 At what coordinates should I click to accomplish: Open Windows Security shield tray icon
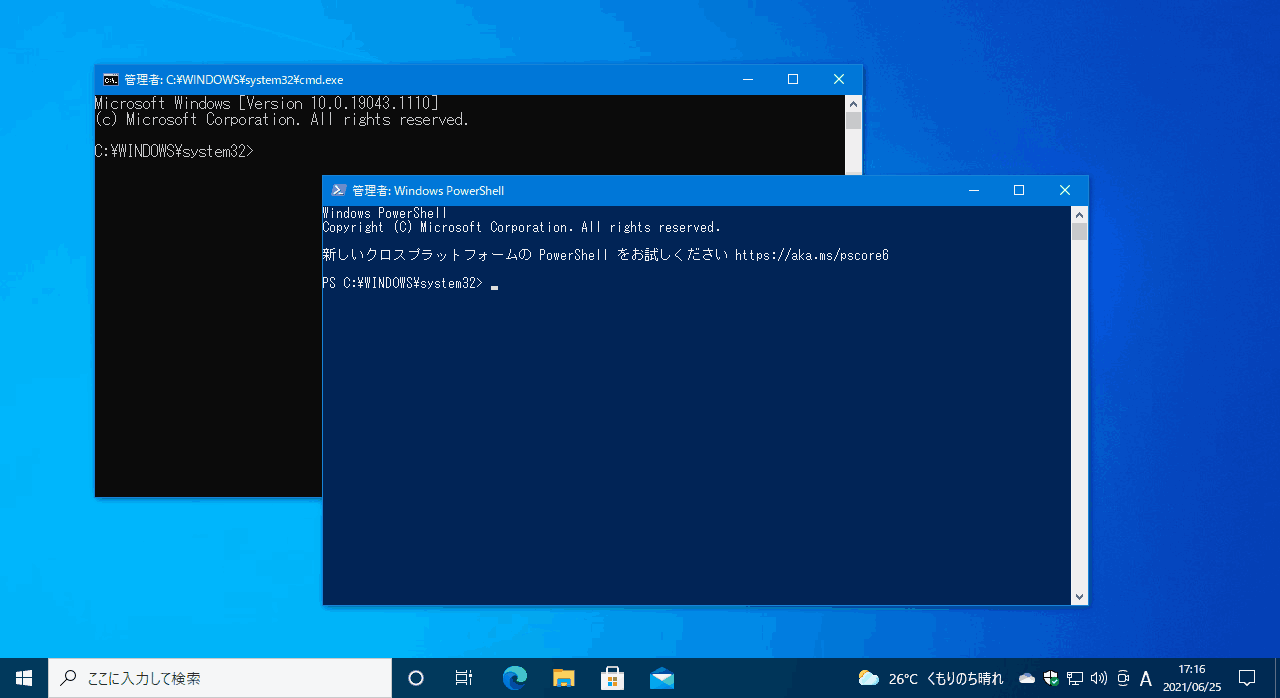point(1051,678)
